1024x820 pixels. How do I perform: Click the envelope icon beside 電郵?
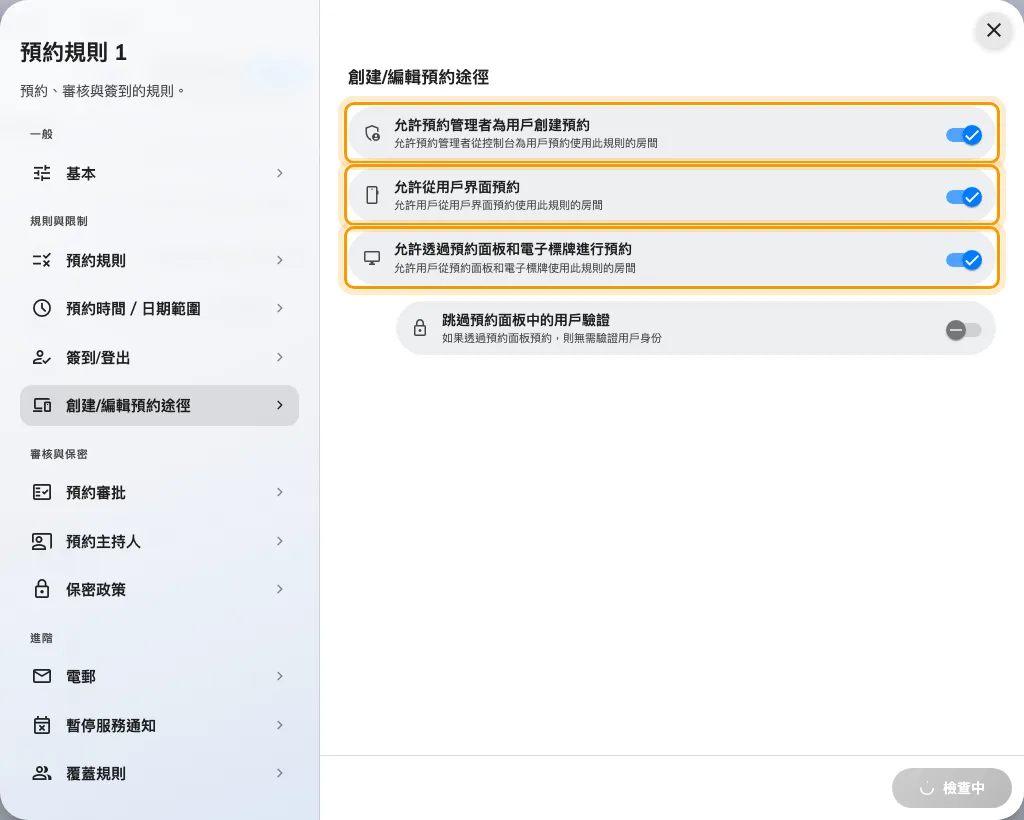pos(42,676)
